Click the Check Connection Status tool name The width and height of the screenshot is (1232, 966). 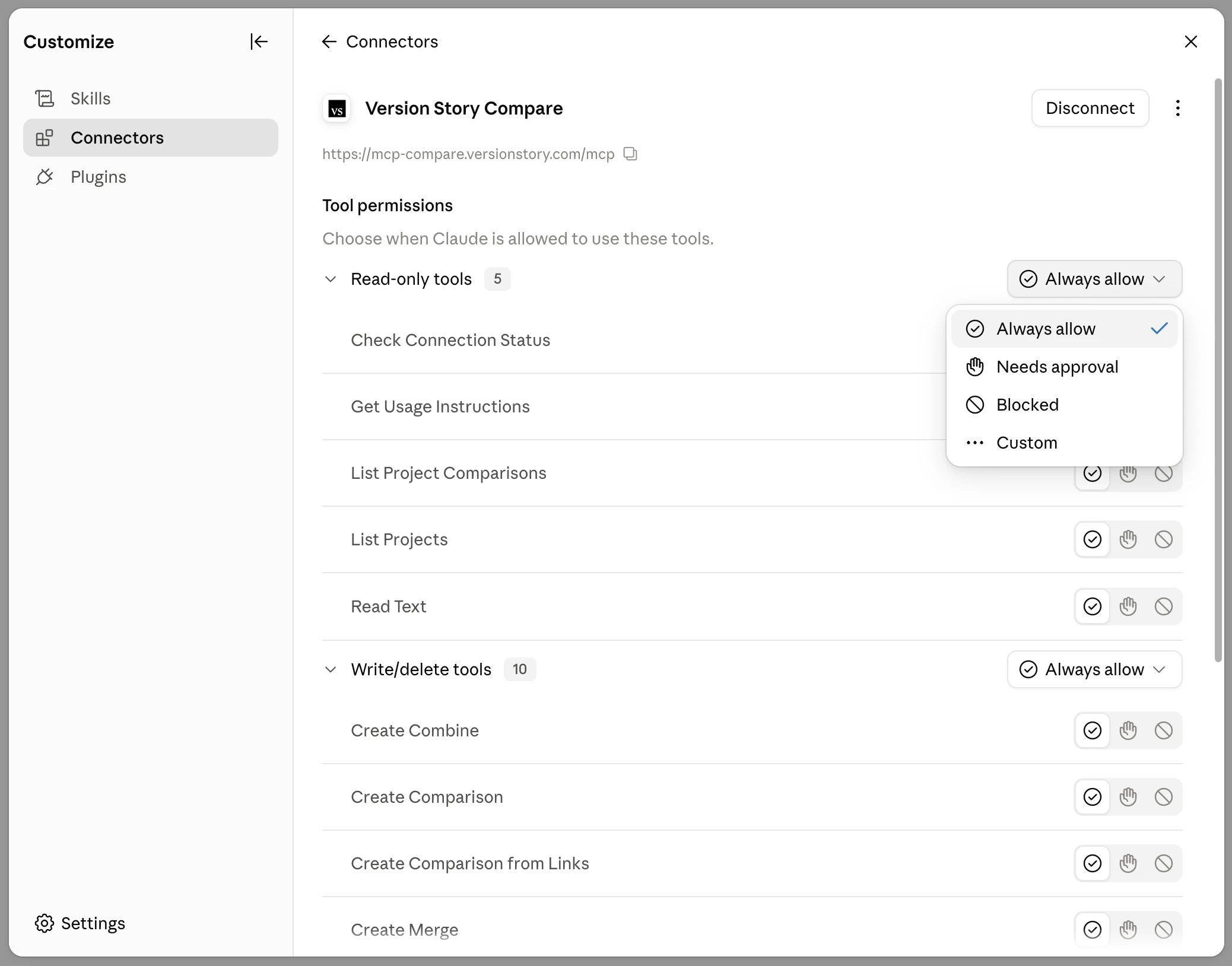[450, 340]
